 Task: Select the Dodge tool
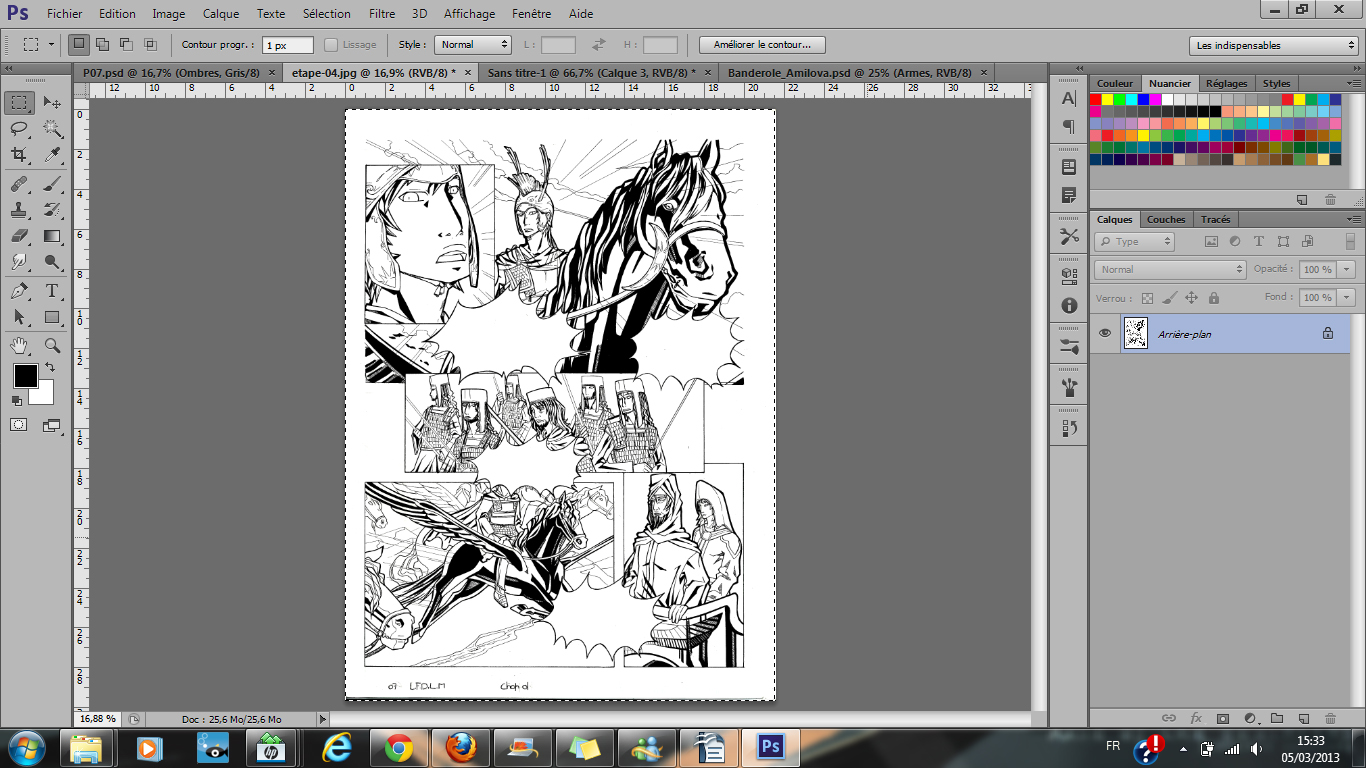(x=52, y=262)
